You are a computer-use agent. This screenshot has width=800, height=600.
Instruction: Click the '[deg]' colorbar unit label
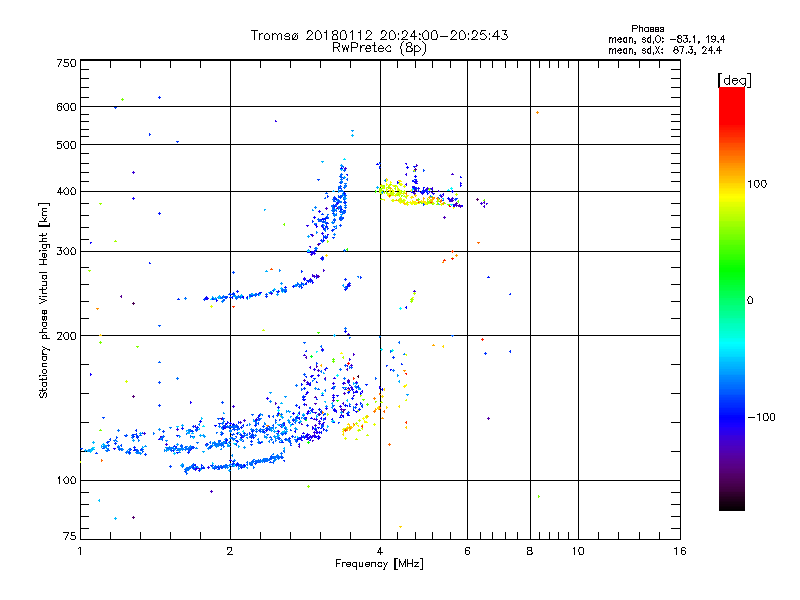pyautogui.click(x=734, y=80)
